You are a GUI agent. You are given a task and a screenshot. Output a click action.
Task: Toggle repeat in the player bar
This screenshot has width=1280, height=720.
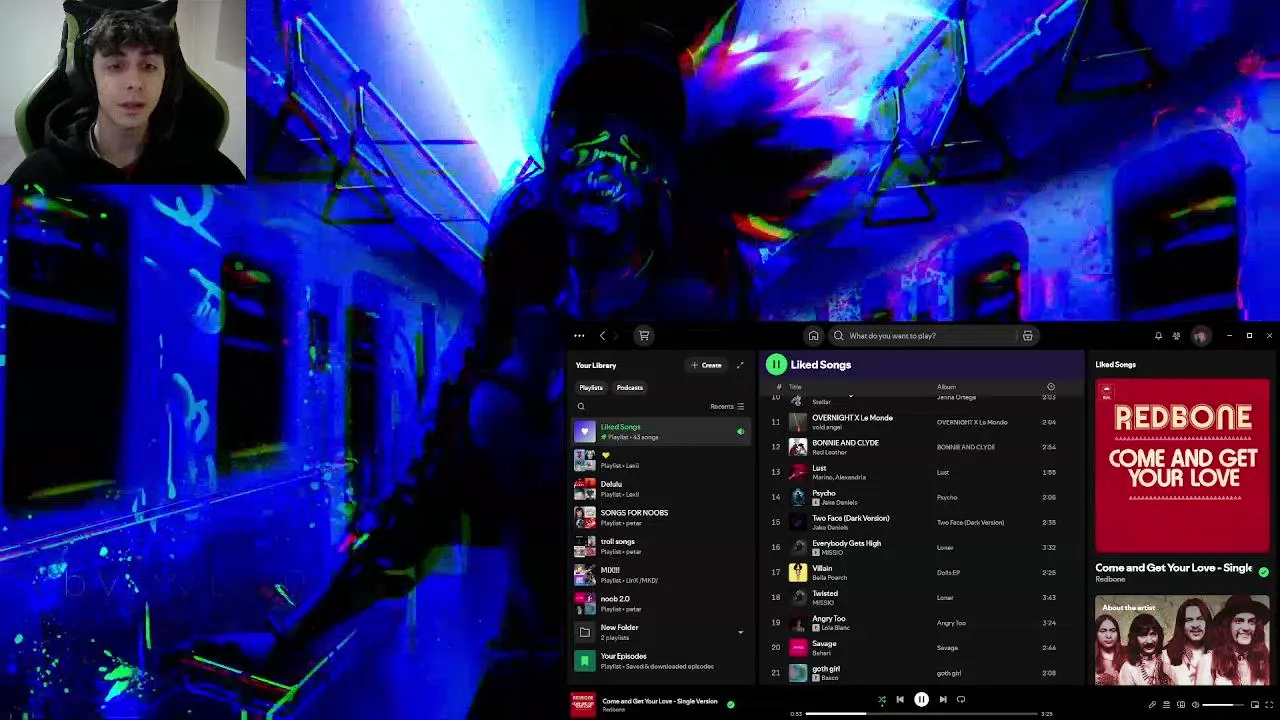point(961,700)
